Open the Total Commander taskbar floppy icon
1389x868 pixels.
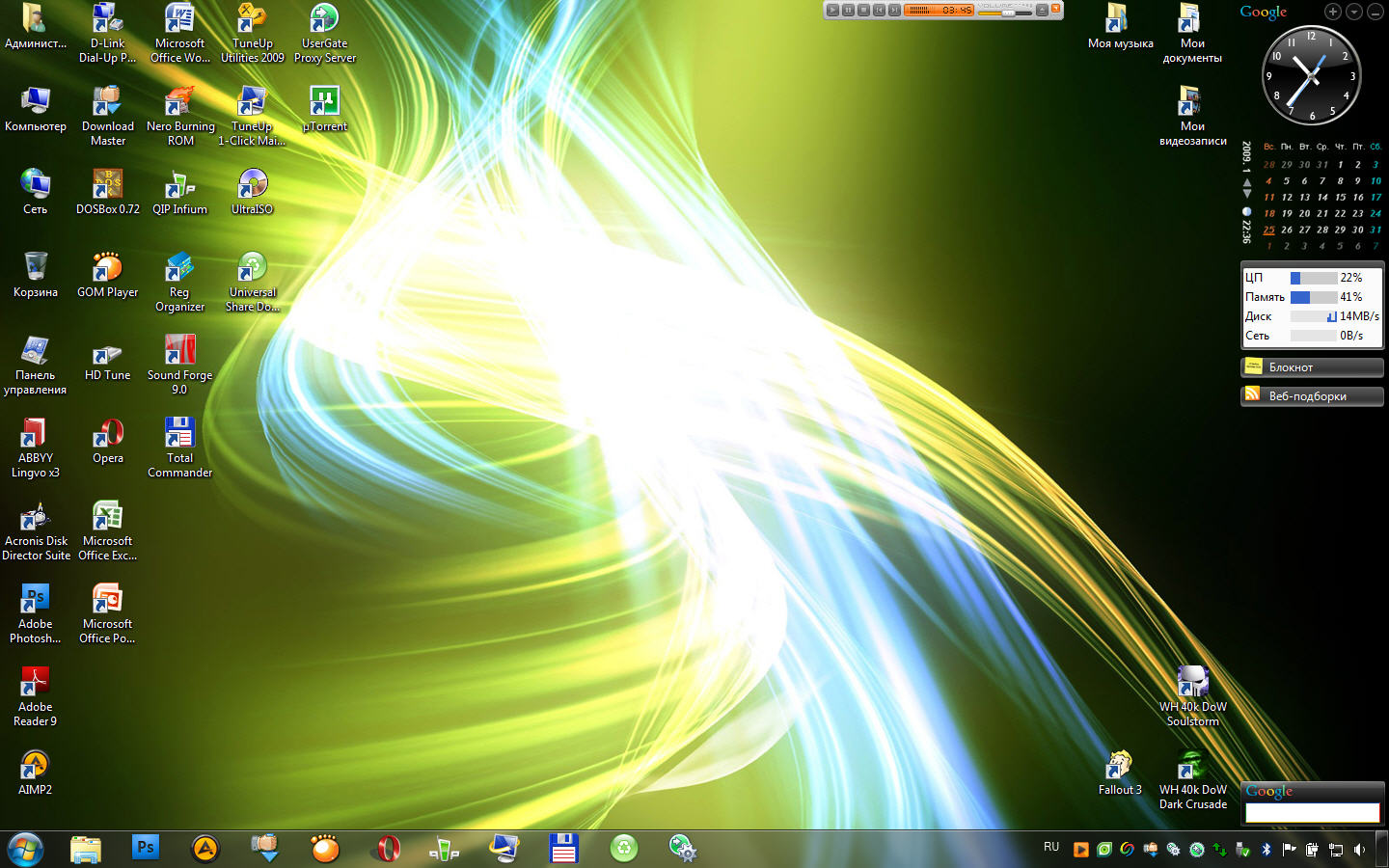point(563,849)
